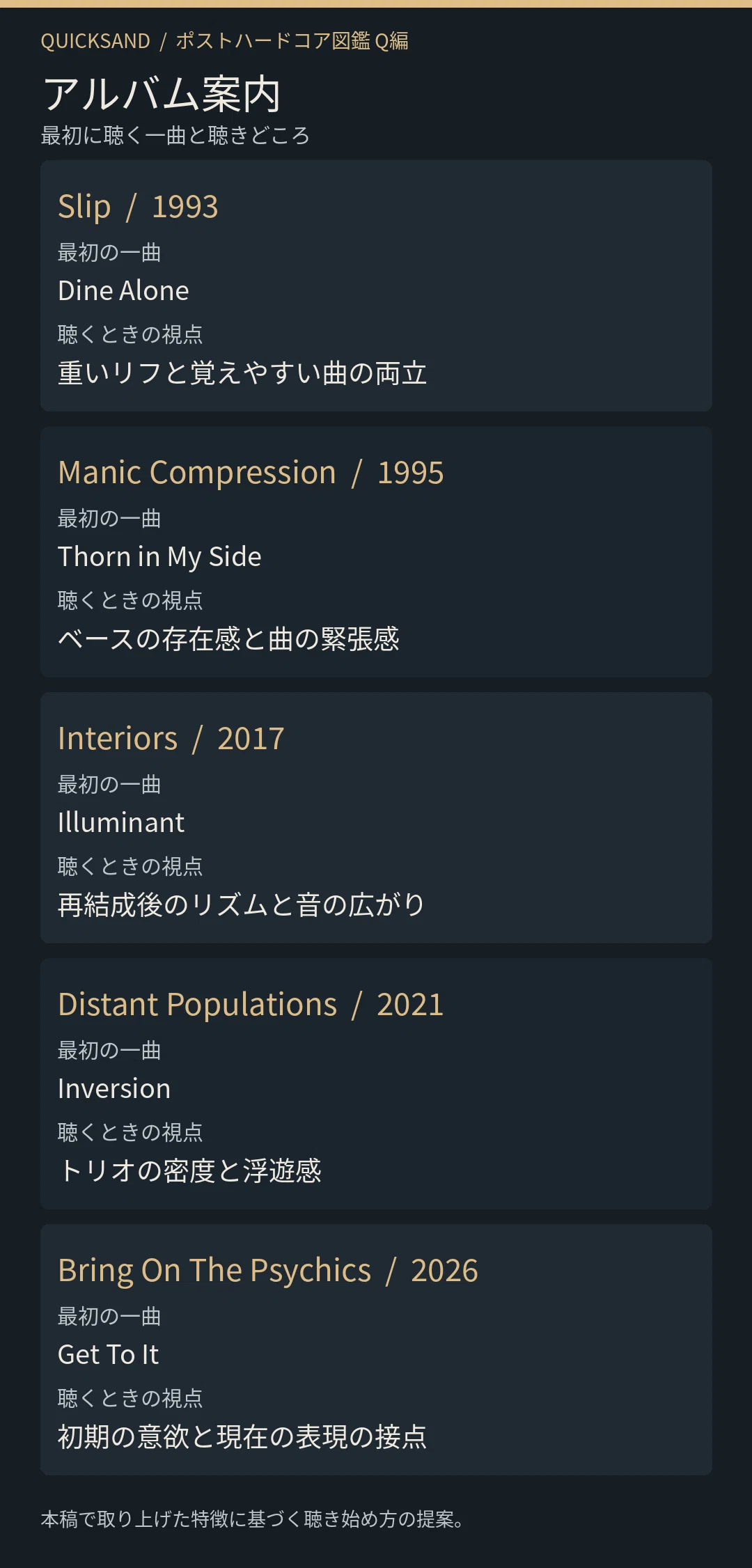Image resolution: width=752 pixels, height=1568 pixels.
Task: Select the text 再結成後のリズムと音の広がり
Action: coord(241,905)
